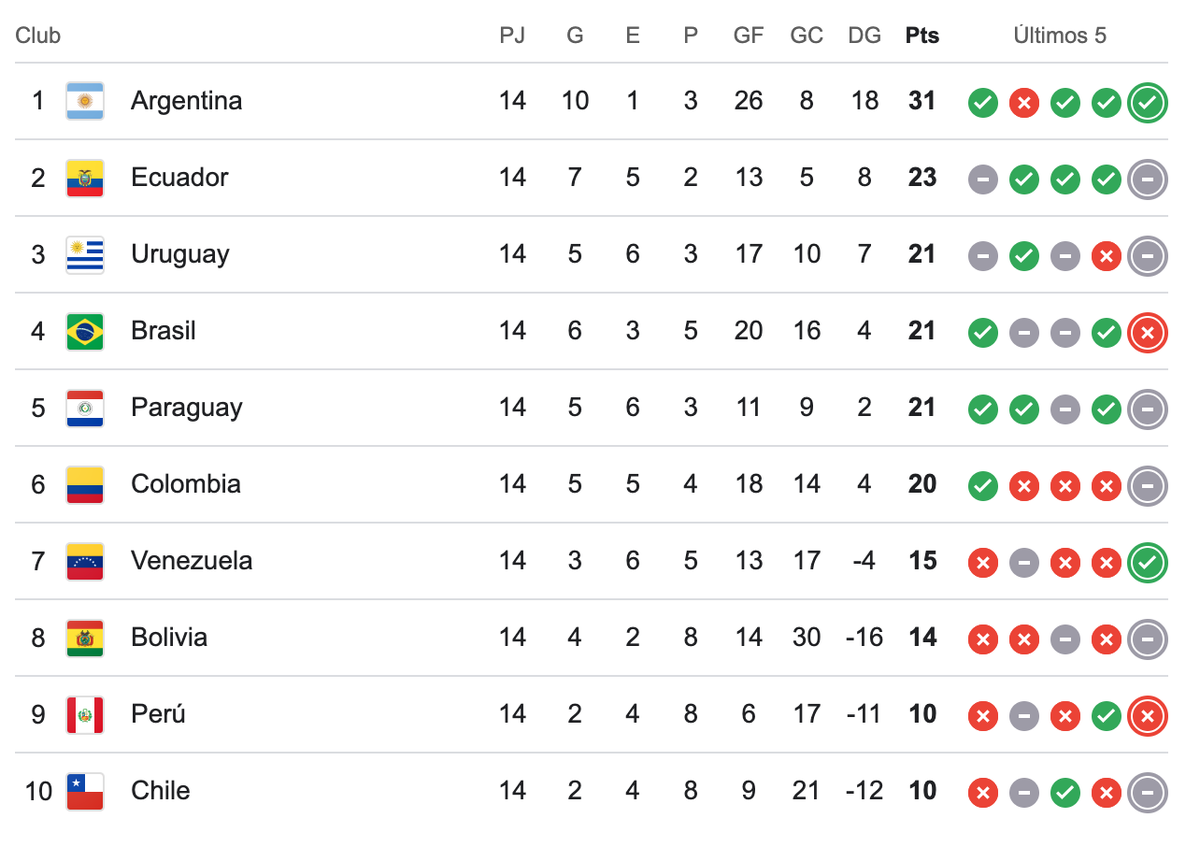
Task: Open the Colombia team name link
Action: point(186,484)
